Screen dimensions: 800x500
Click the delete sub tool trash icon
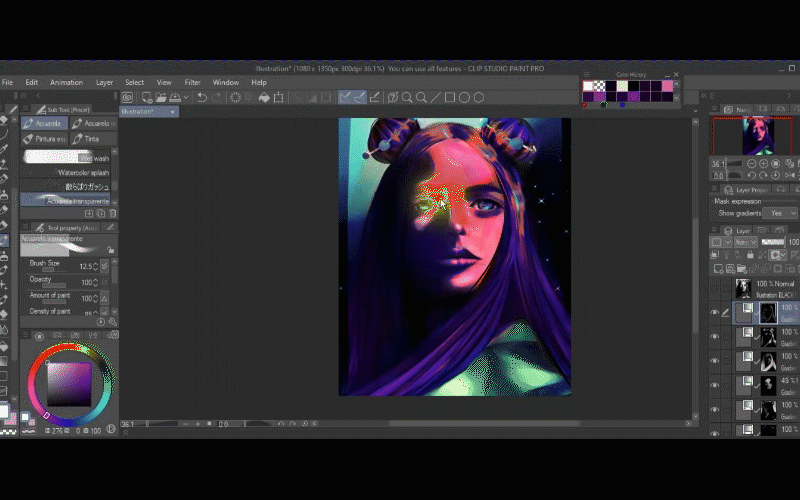[112, 212]
